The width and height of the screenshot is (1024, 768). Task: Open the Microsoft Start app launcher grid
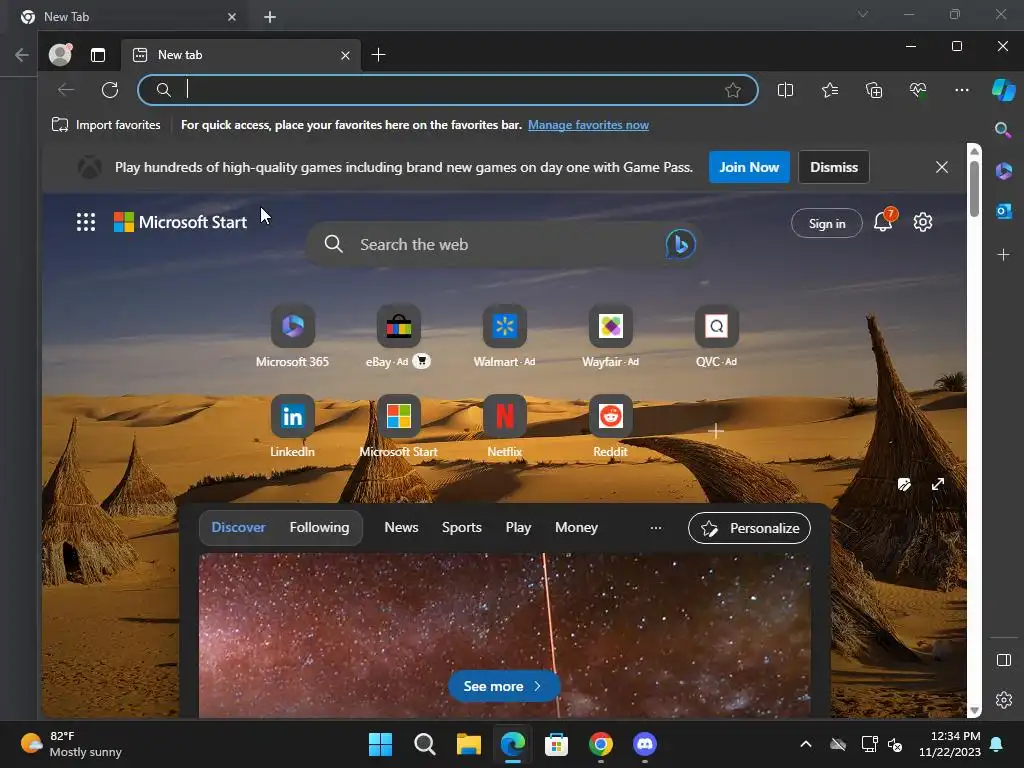86,222
